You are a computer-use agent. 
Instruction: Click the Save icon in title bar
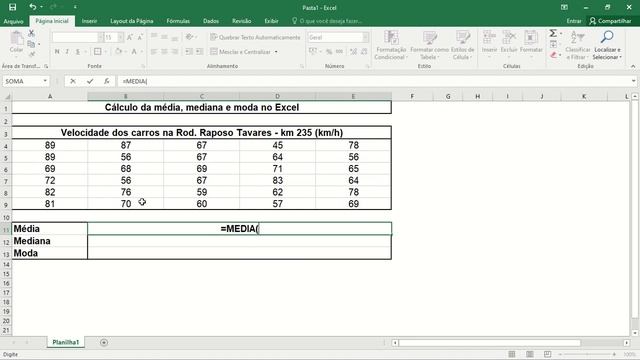(x=13, y=7)
